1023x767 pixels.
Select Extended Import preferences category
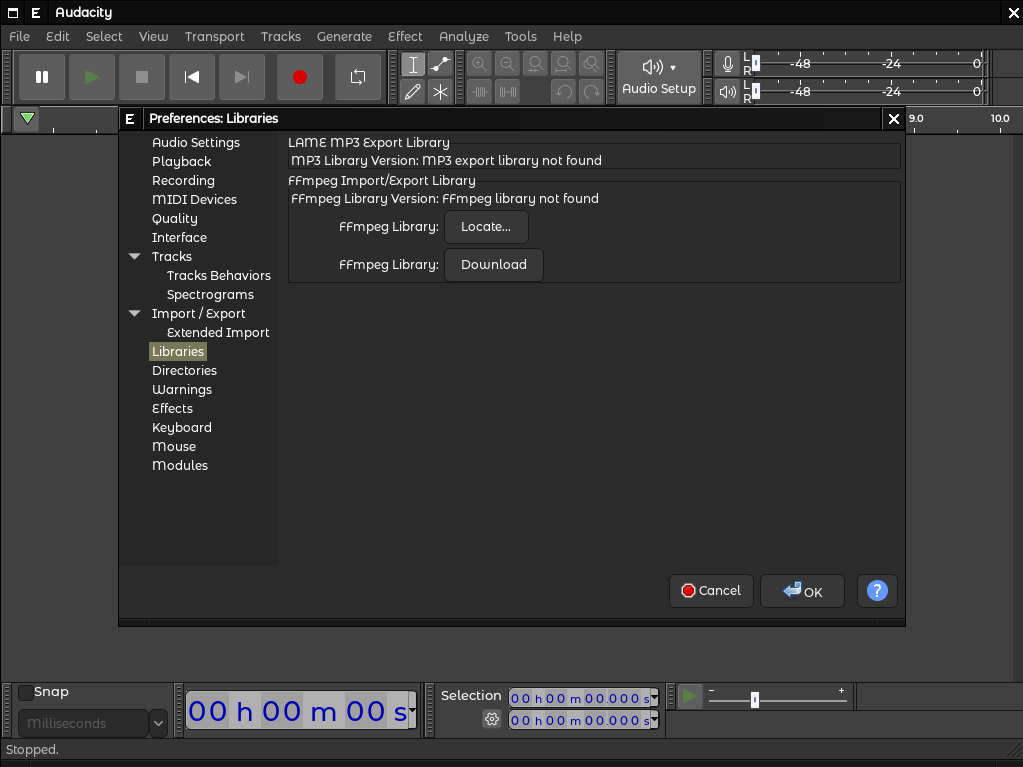click(218, 332)
